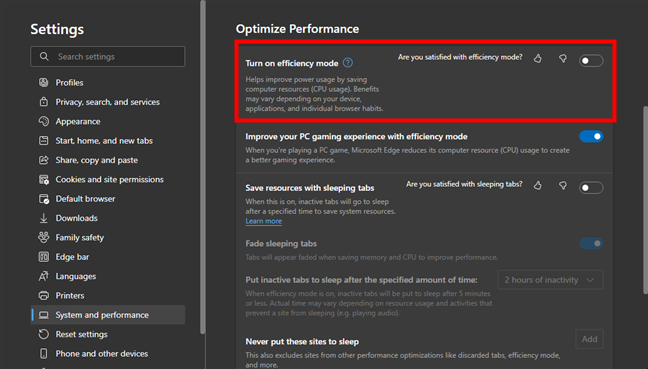The width and height of the screenshot is (648, 369).
Task: Go to Appearance settings
Action: [107, 121]
